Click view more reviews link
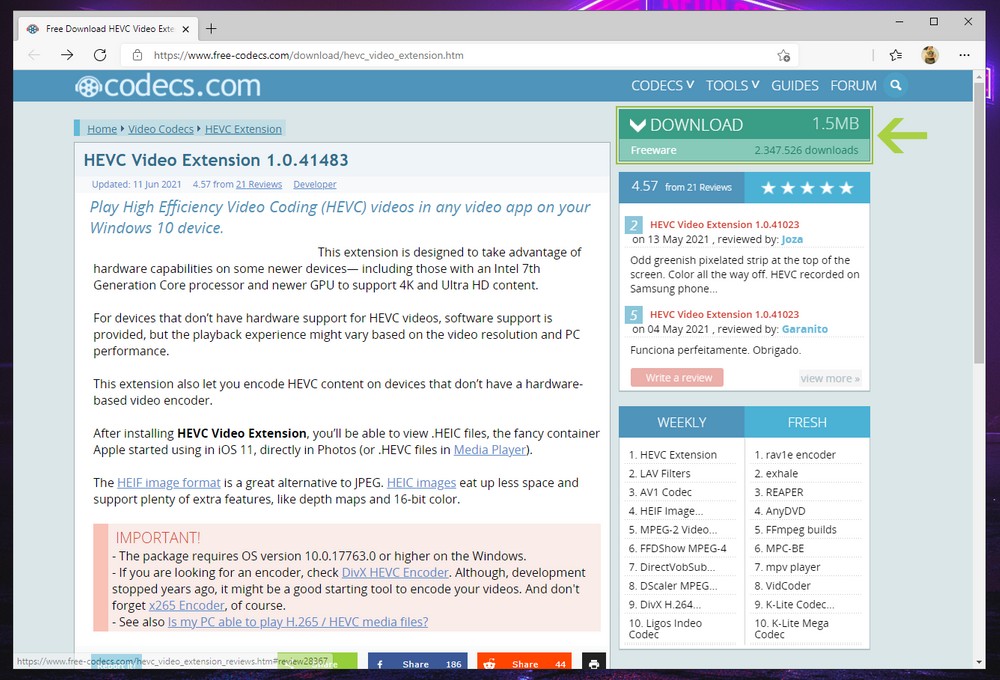 click(830, 378)
